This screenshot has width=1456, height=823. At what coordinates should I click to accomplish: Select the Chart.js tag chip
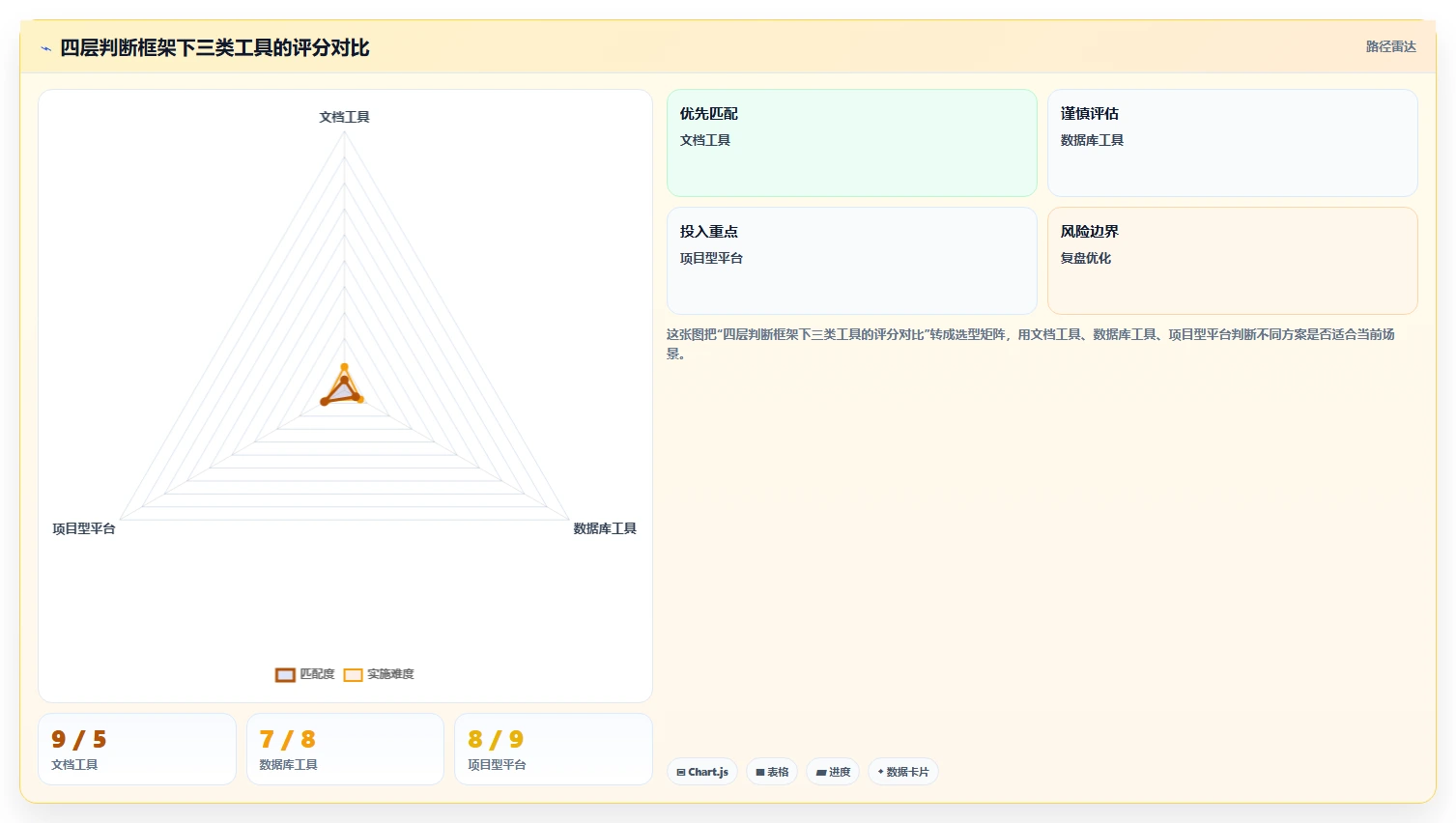click(x=702, y=772)
